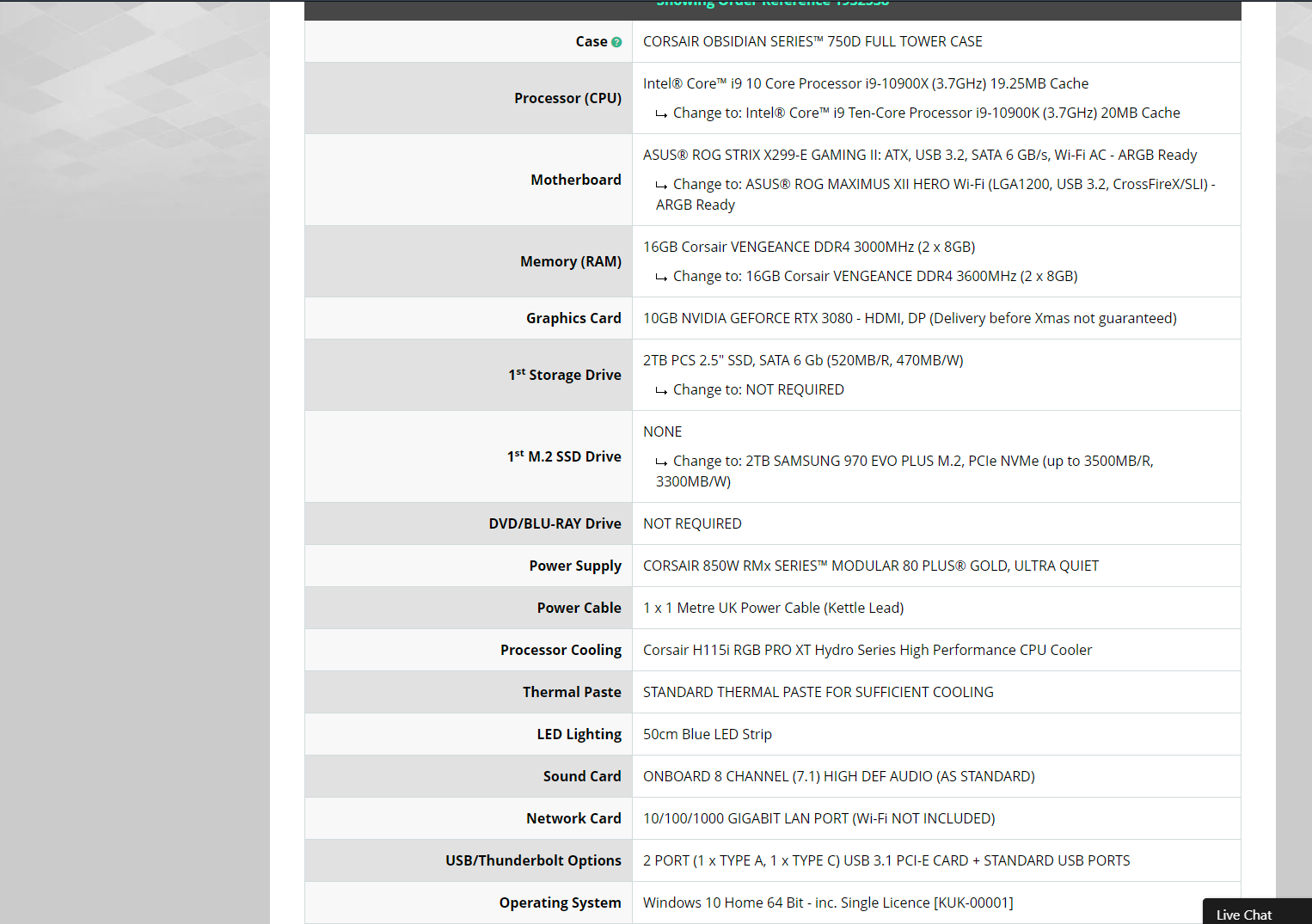The image size is (1312, 924).
Task: Click 2 PORT USB 3.1 PCI-E CARD text
Action: [886, 860]
